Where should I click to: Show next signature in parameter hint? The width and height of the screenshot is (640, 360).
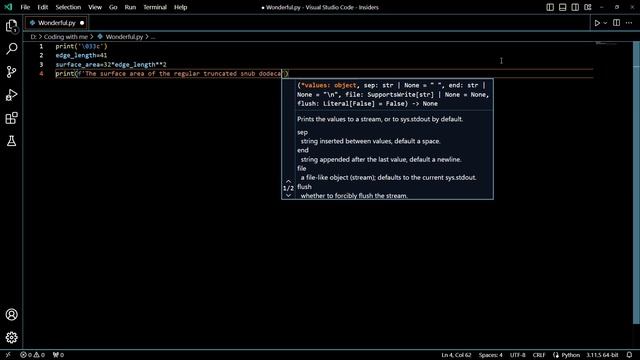point(288,195)
